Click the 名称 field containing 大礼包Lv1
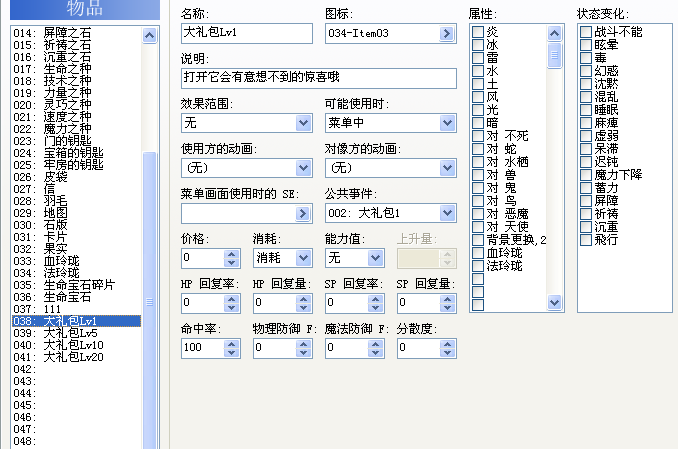 point(247,33)
